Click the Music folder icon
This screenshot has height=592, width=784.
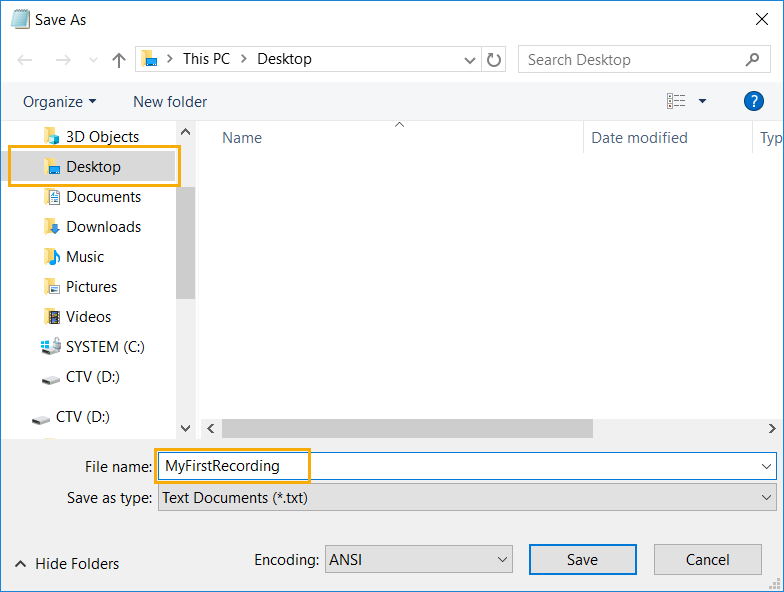pos(52,256)
